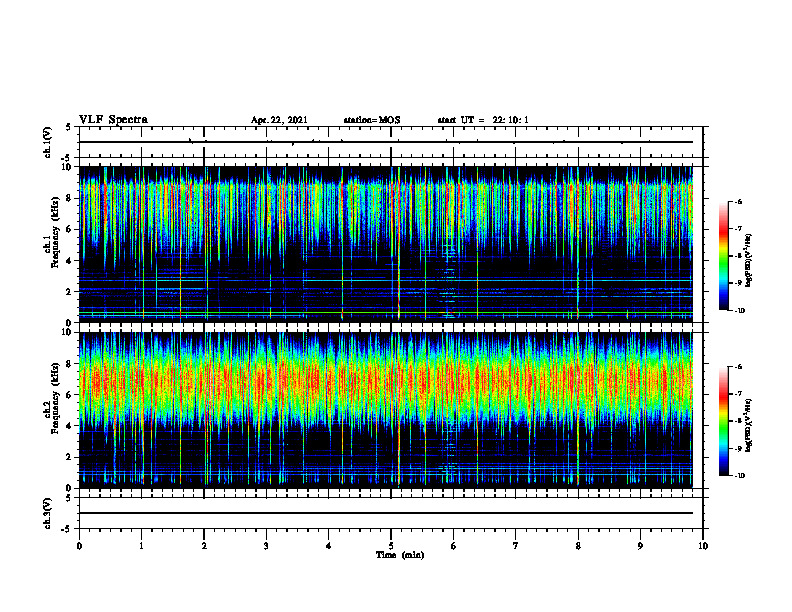Click the "ch.1(V)" waveform axis label

(x=47, y=142)
